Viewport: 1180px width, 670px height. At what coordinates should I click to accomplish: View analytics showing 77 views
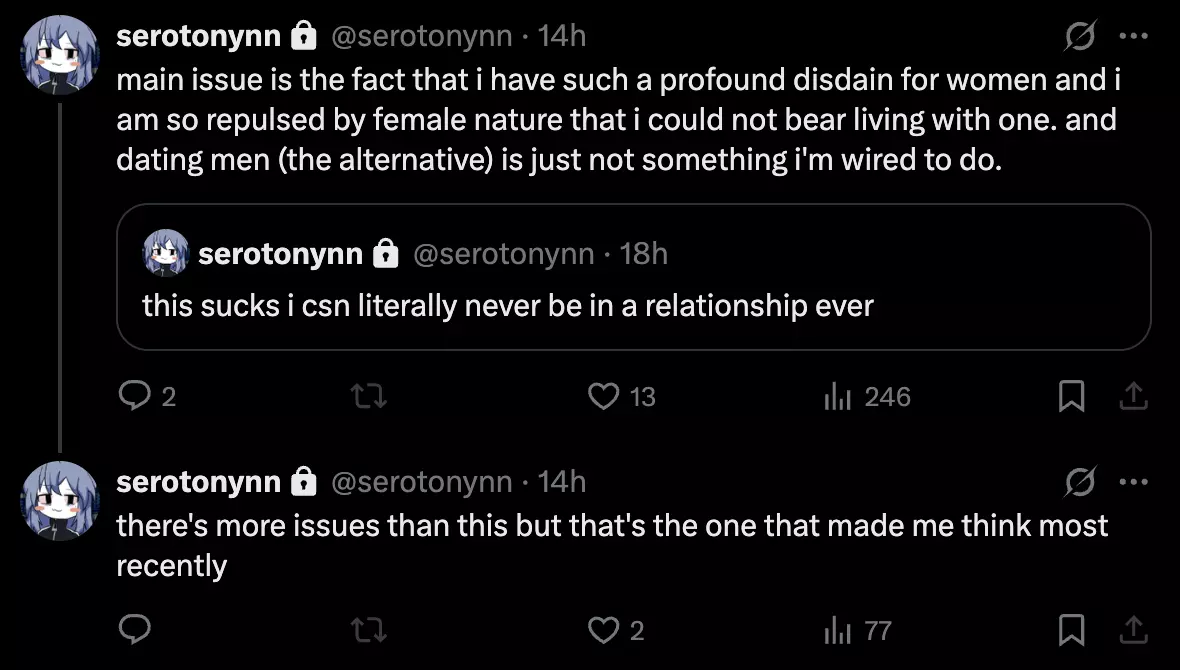[836, 630]
